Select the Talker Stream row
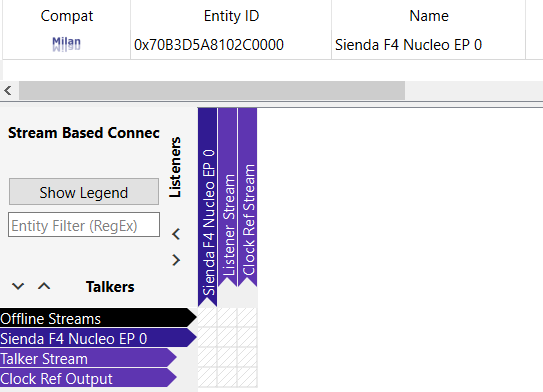 pos(88,358)
